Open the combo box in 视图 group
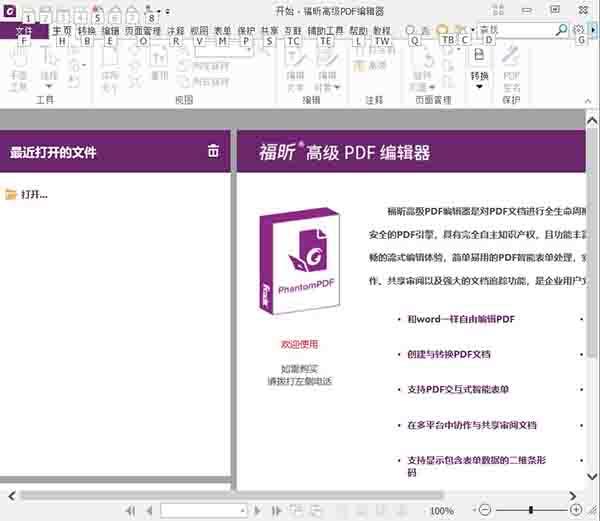This screenshot has width=600, height=521. [223, 51]
